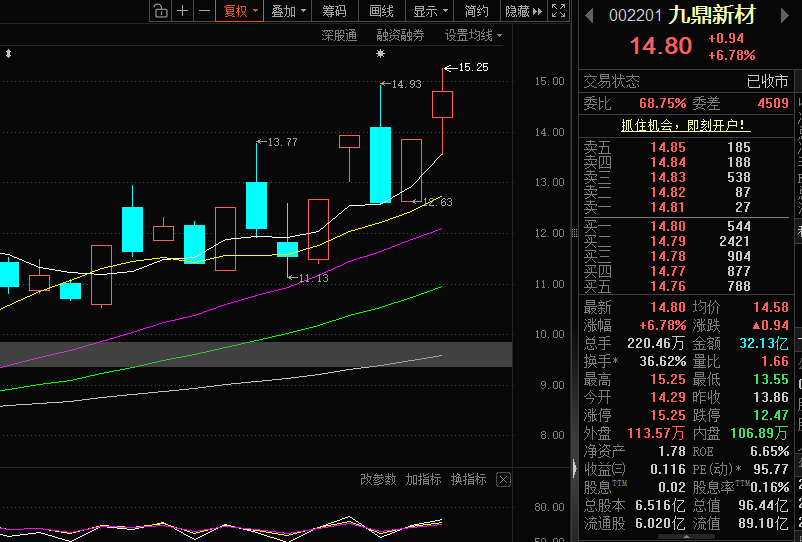Click 加指标 button
802x542 pixels.
click(424, 480)
